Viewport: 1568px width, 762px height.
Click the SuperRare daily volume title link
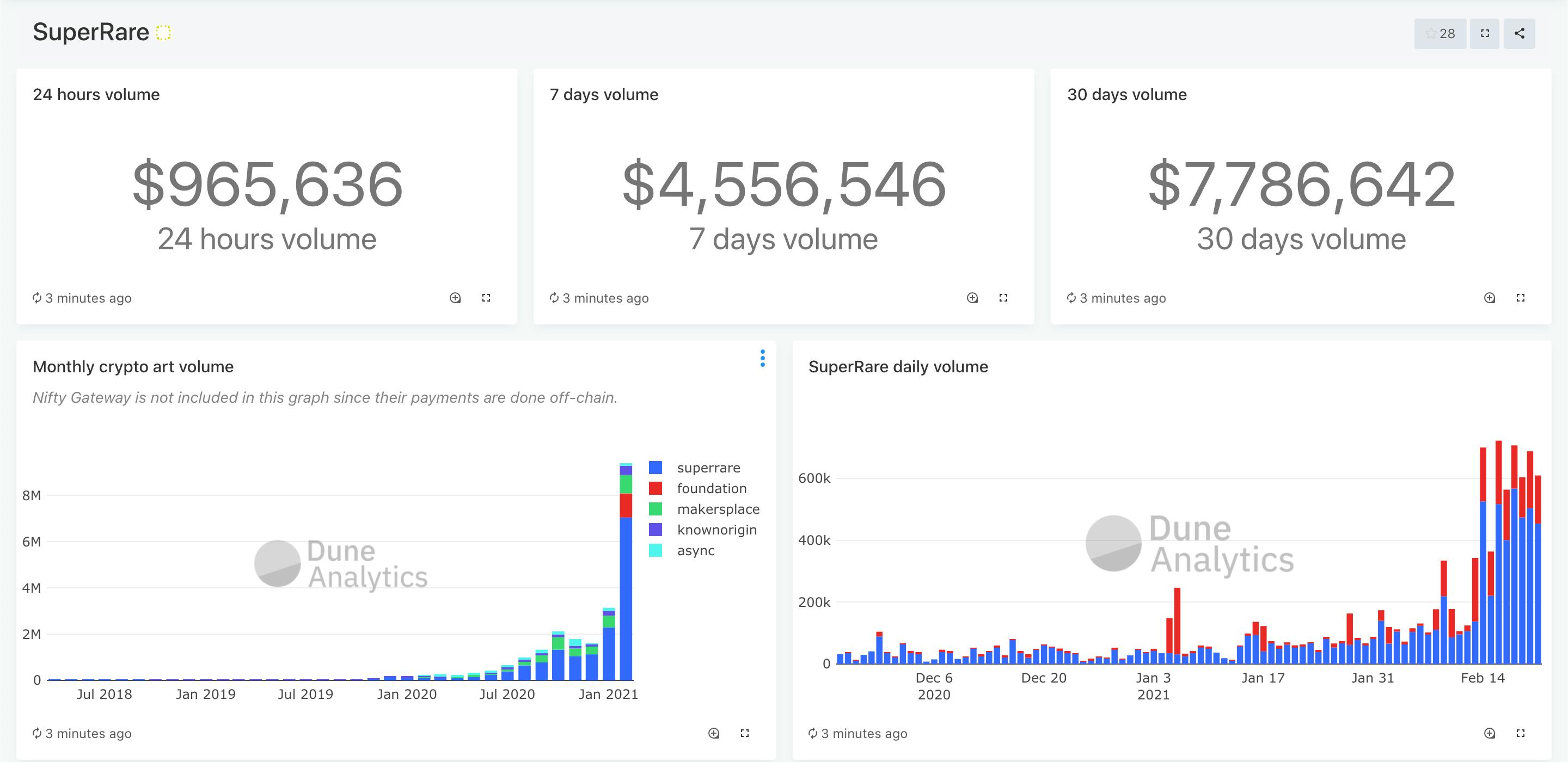[x=897, y=366]
